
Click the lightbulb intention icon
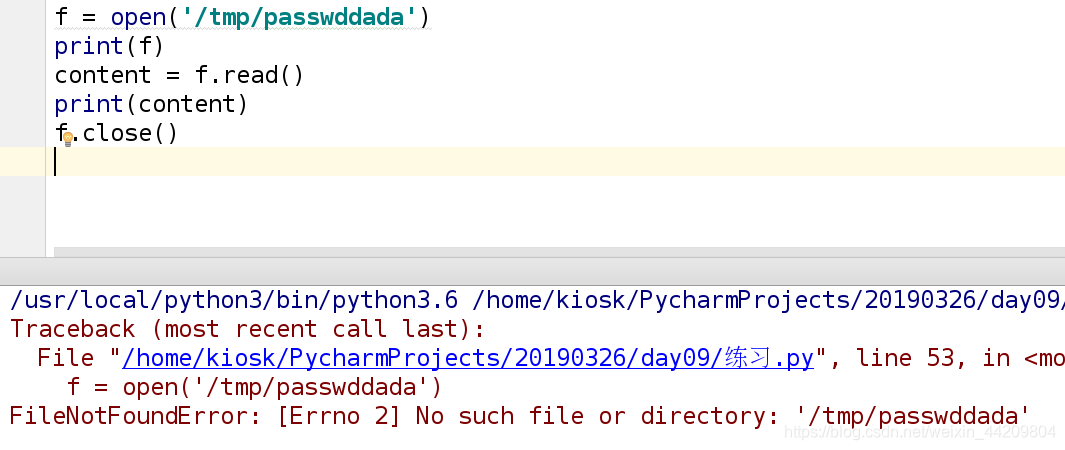point(68,139)
